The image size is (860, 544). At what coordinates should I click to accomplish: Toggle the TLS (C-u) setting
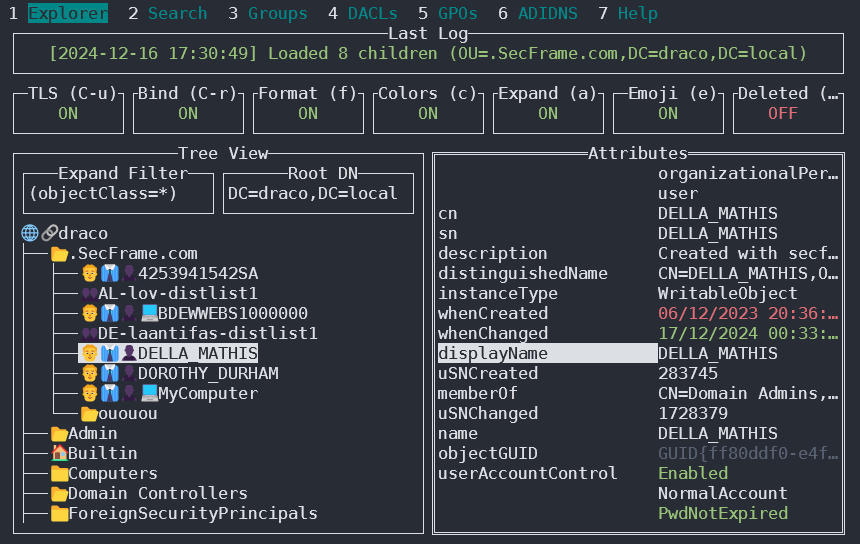[68, 113]
